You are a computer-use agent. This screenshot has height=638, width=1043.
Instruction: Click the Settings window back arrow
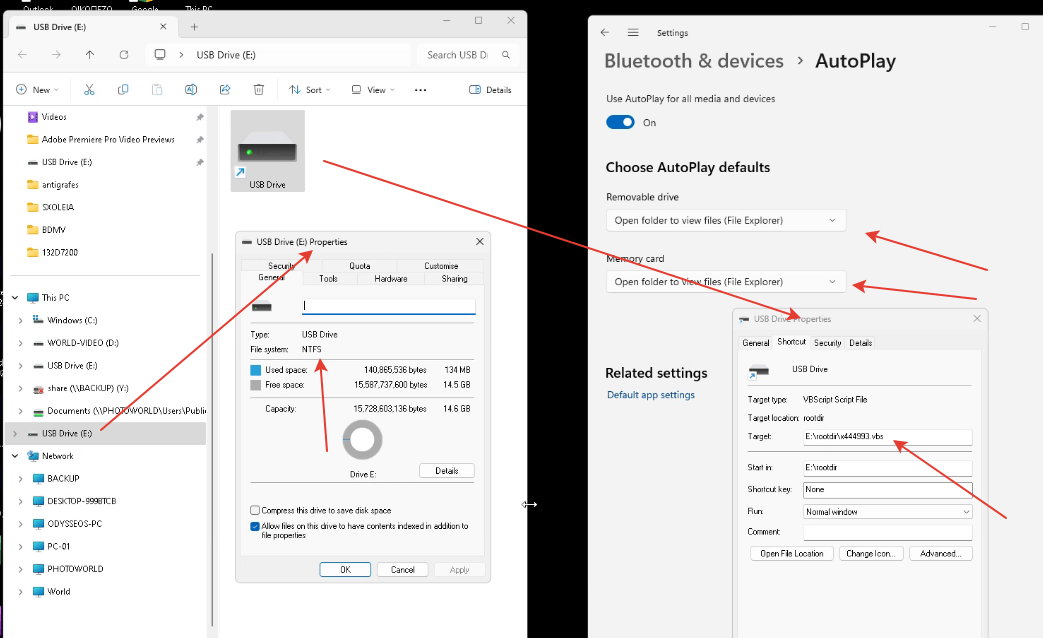(605, 32)
